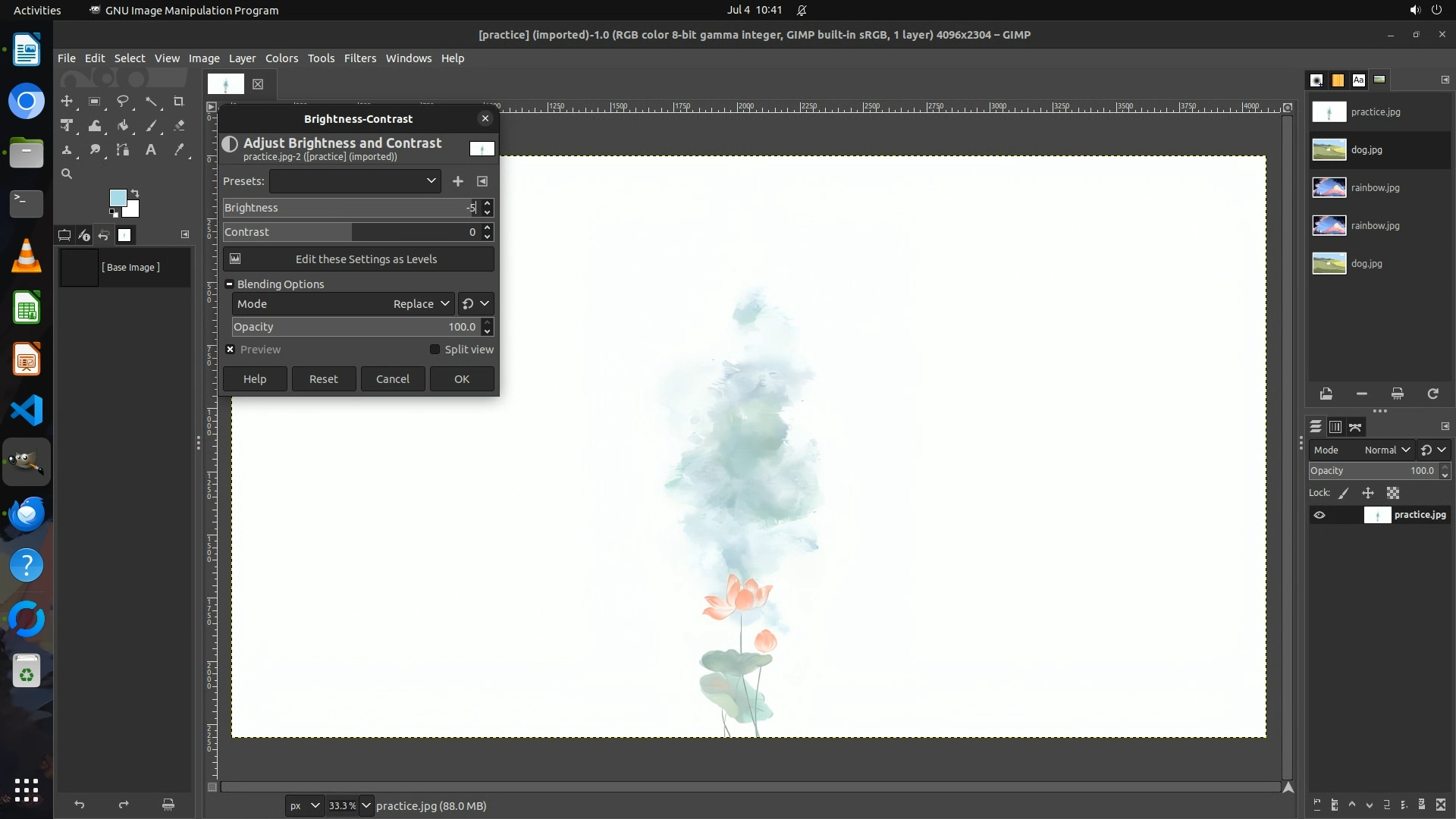
Task: Enable the Split view checkbox
Action: 435,350
